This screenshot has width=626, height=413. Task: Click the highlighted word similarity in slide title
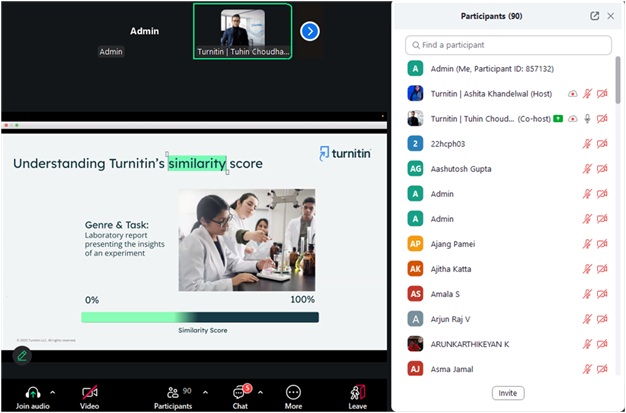click(197, 163)
